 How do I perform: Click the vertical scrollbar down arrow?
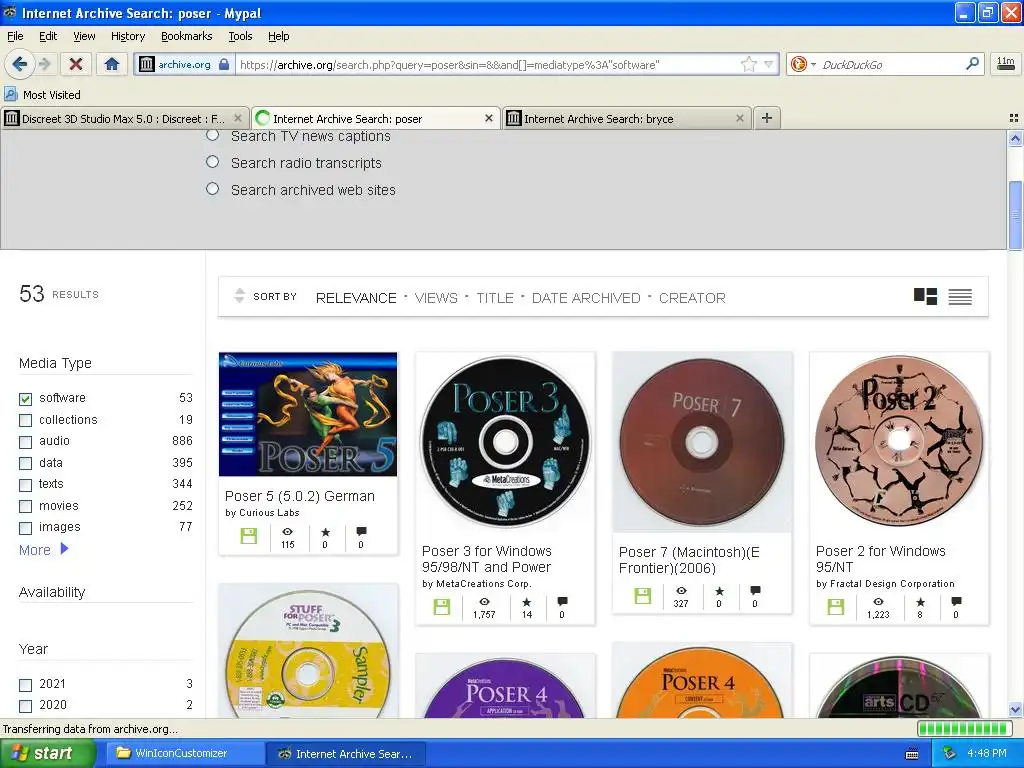click(1015, 710)
